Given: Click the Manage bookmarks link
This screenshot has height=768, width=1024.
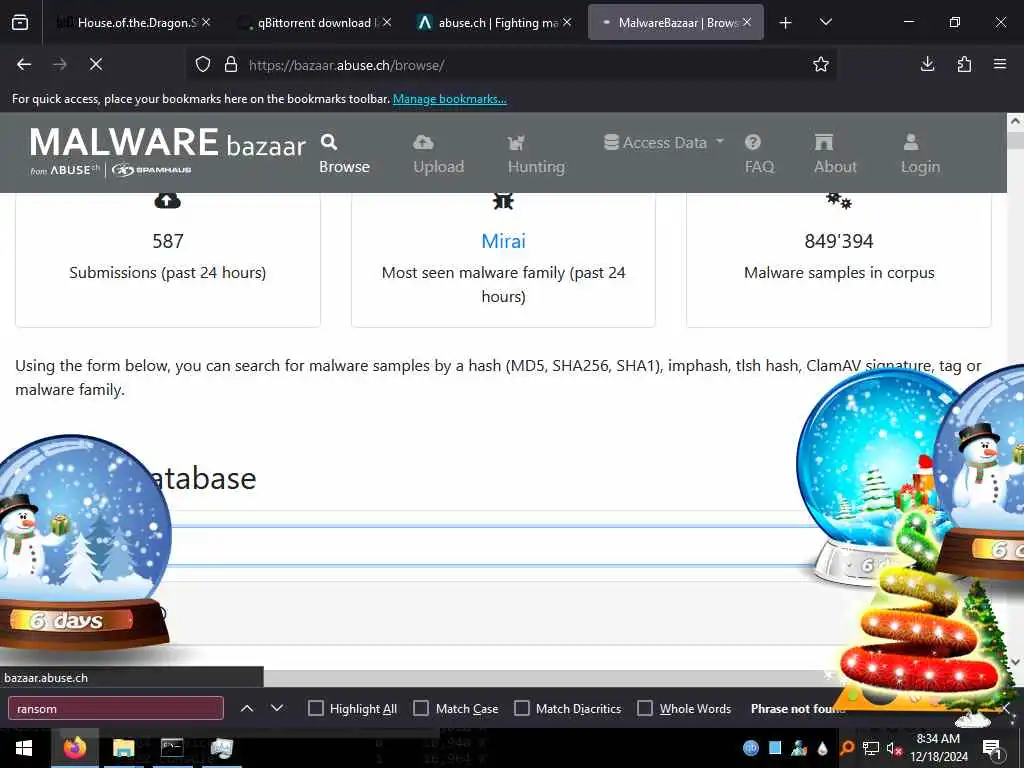Looking at the screenshot, I should [449, 99].
